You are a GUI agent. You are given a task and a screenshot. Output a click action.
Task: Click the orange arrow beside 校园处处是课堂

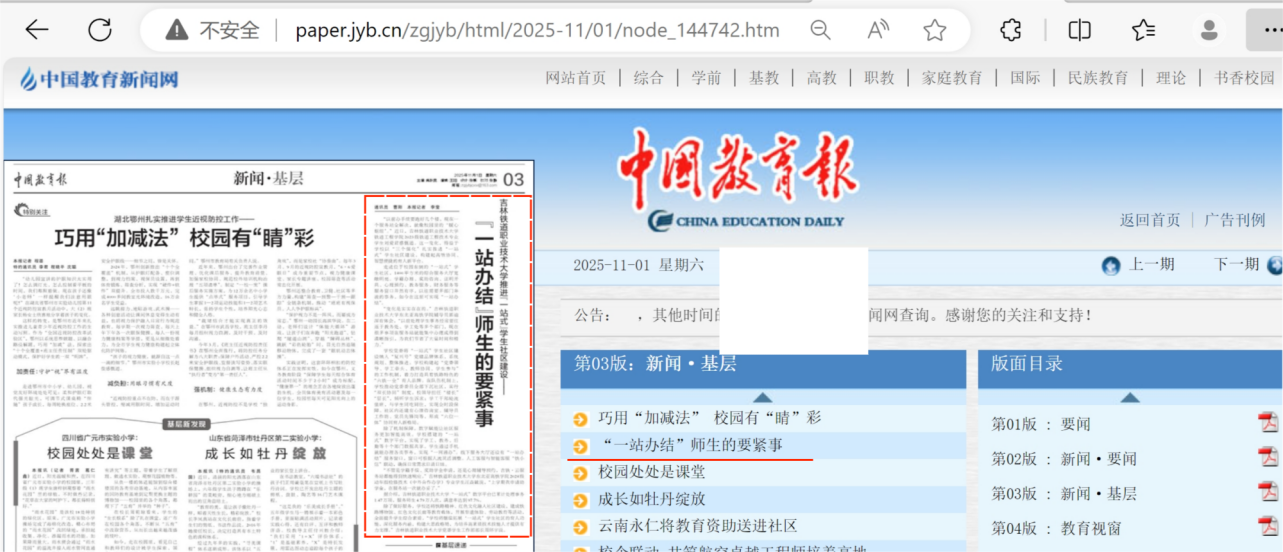pos(580,472)
